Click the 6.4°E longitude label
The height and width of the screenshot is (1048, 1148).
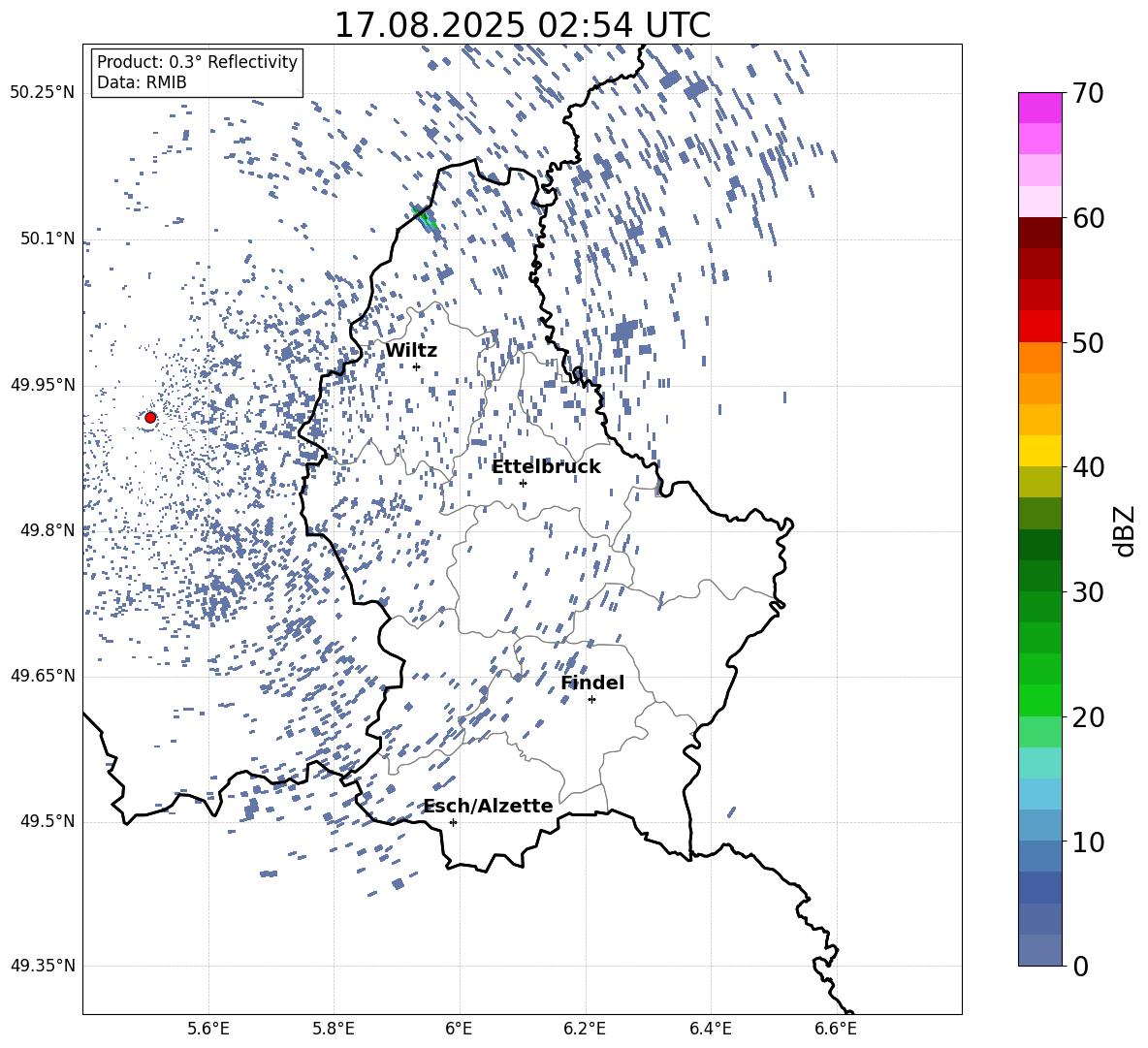(710, 1029)
